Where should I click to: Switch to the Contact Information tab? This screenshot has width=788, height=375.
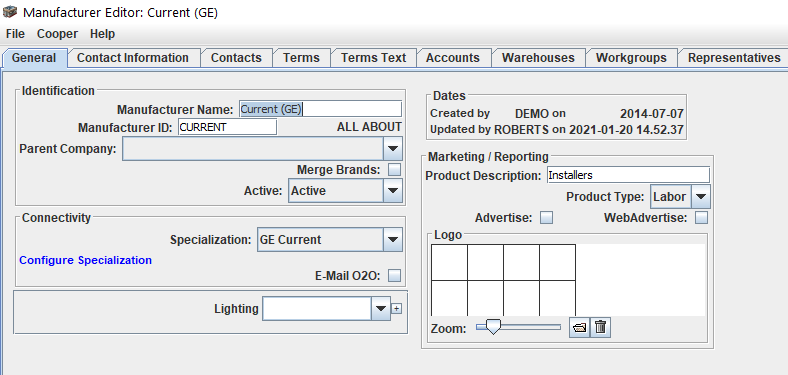coord(133,58)
